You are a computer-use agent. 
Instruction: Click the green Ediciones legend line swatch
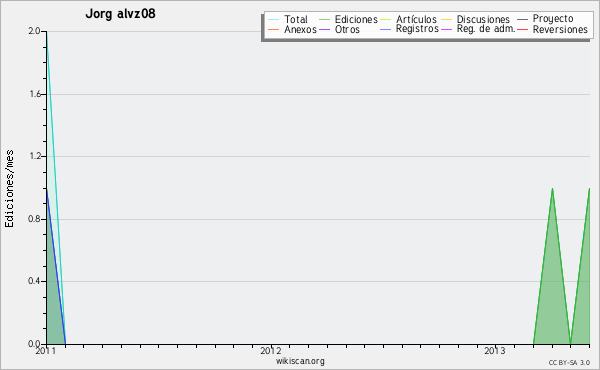click(324, 20)
